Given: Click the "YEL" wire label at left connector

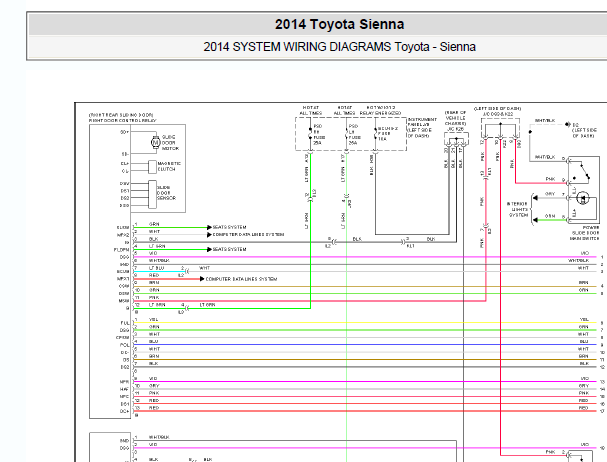Looking at the screenshot, I should pyautogui.click(x=154, y=319).
